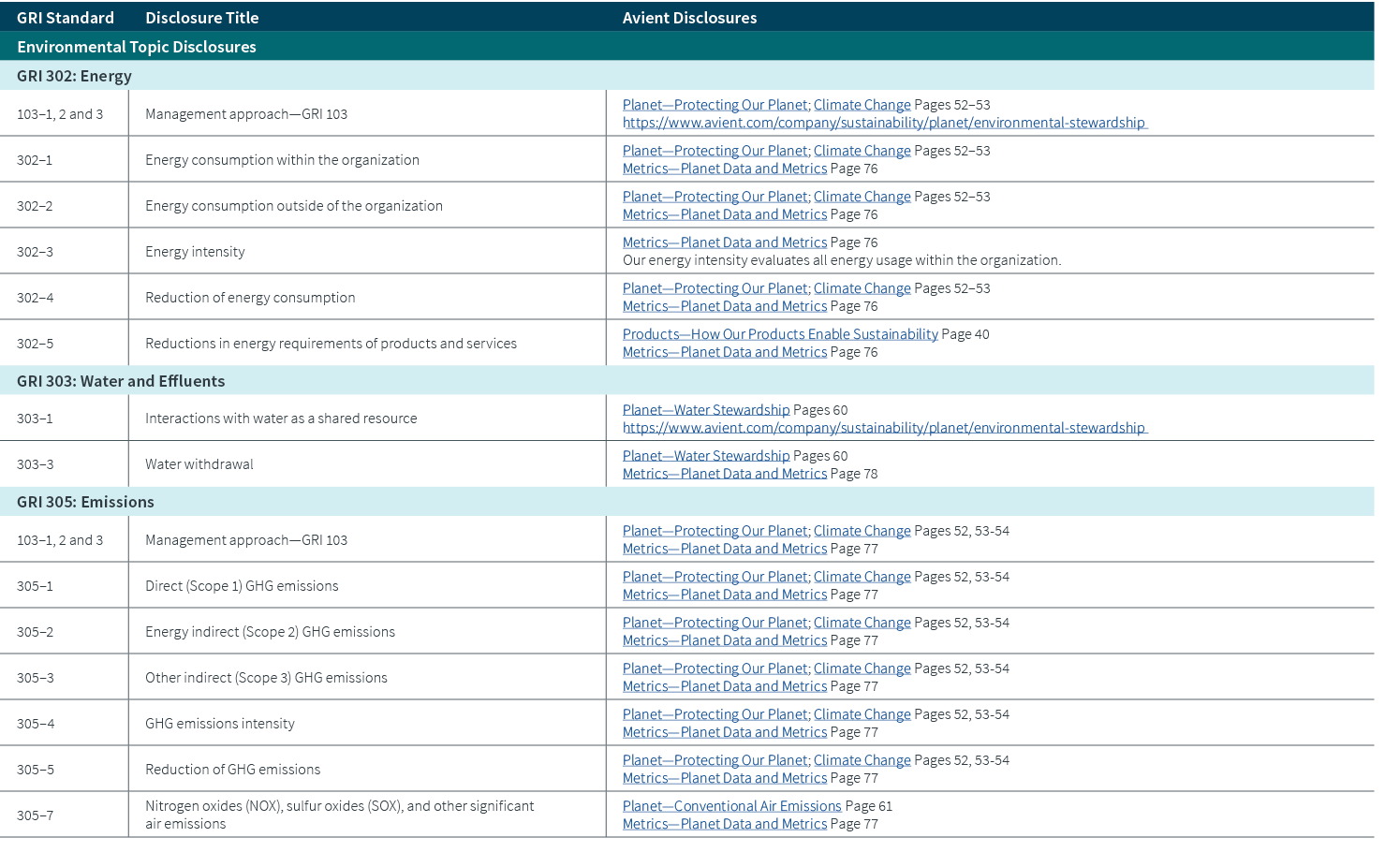Open environmental-stewardship URL in GRI 302 management row
This screenshot has width=1400, height=852.
point(883,123)
